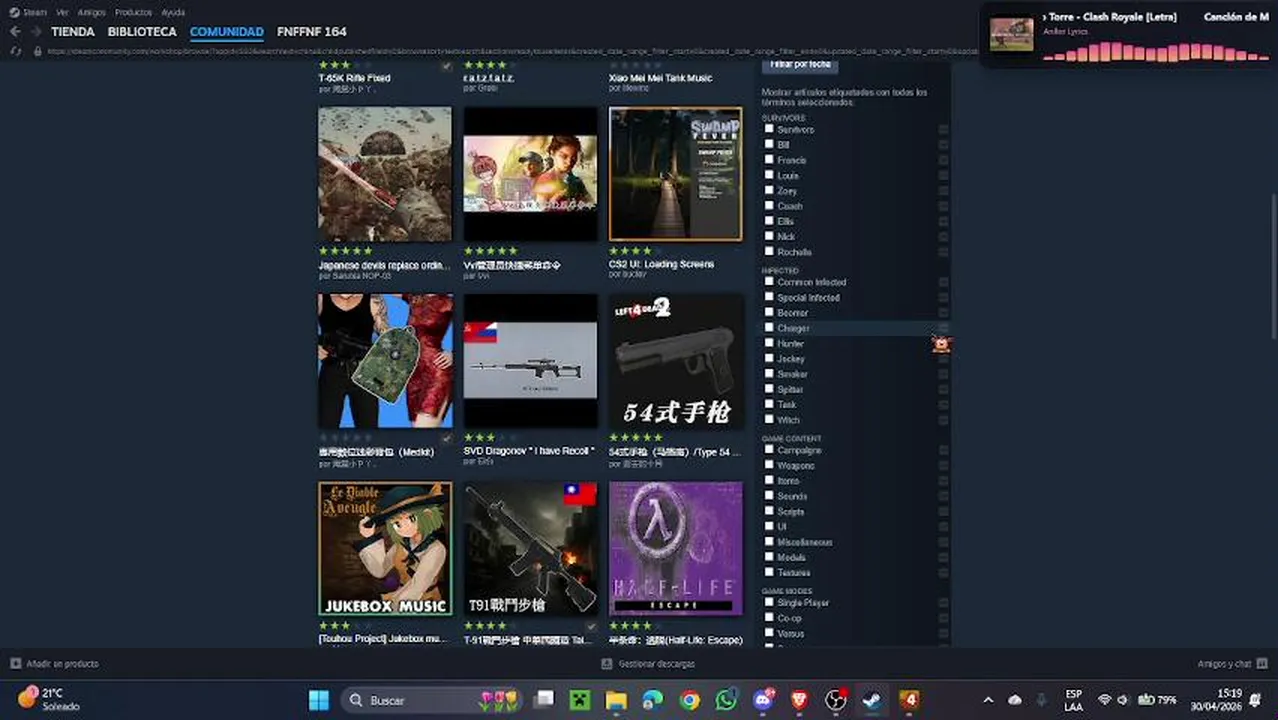This screenshot has width=1278, height=720.
Task: Click the plus icon next to Añadir un producto
Action: 15,664
